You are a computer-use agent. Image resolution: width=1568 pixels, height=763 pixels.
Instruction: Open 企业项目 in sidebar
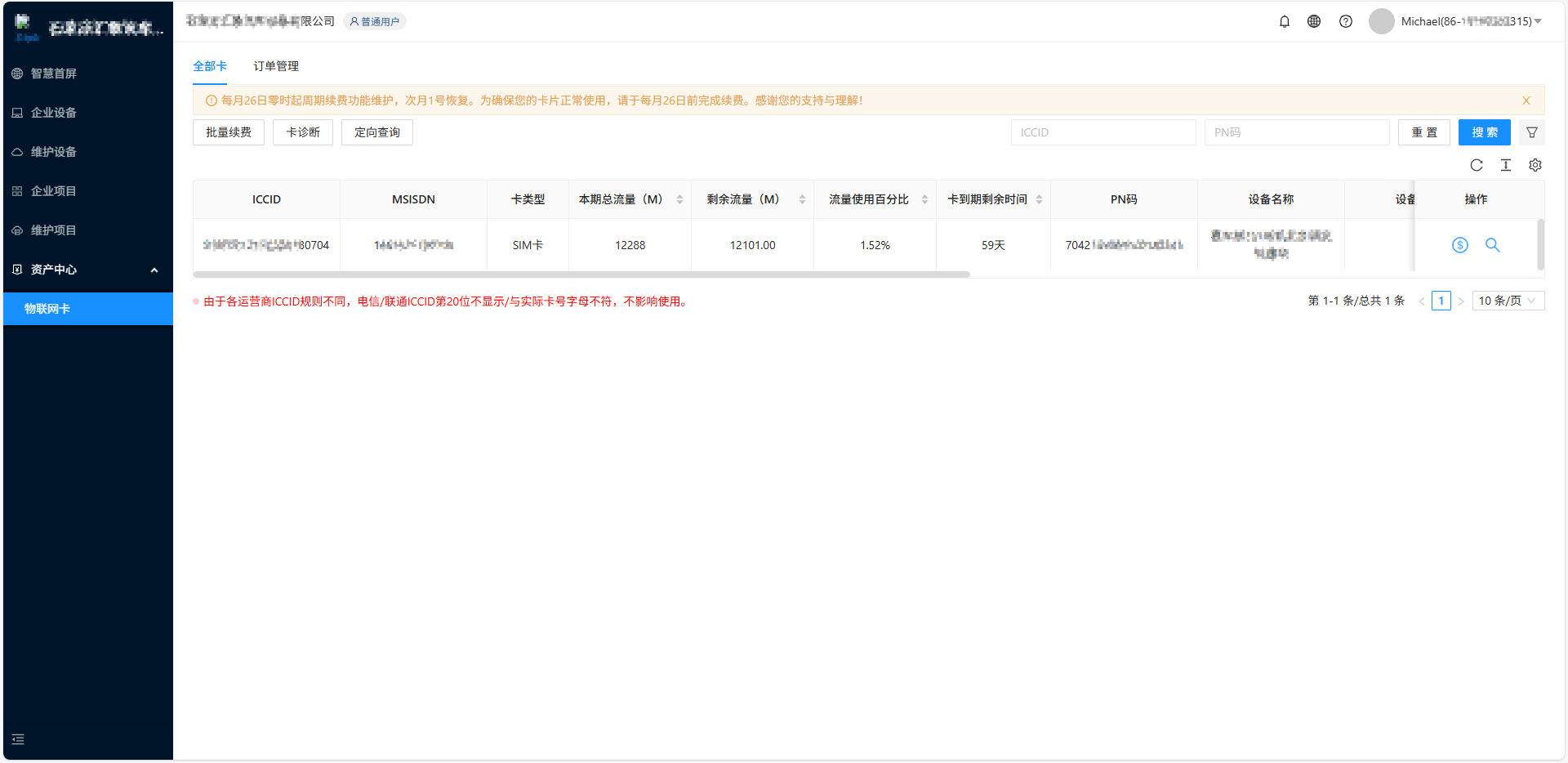tap(88, 191)
